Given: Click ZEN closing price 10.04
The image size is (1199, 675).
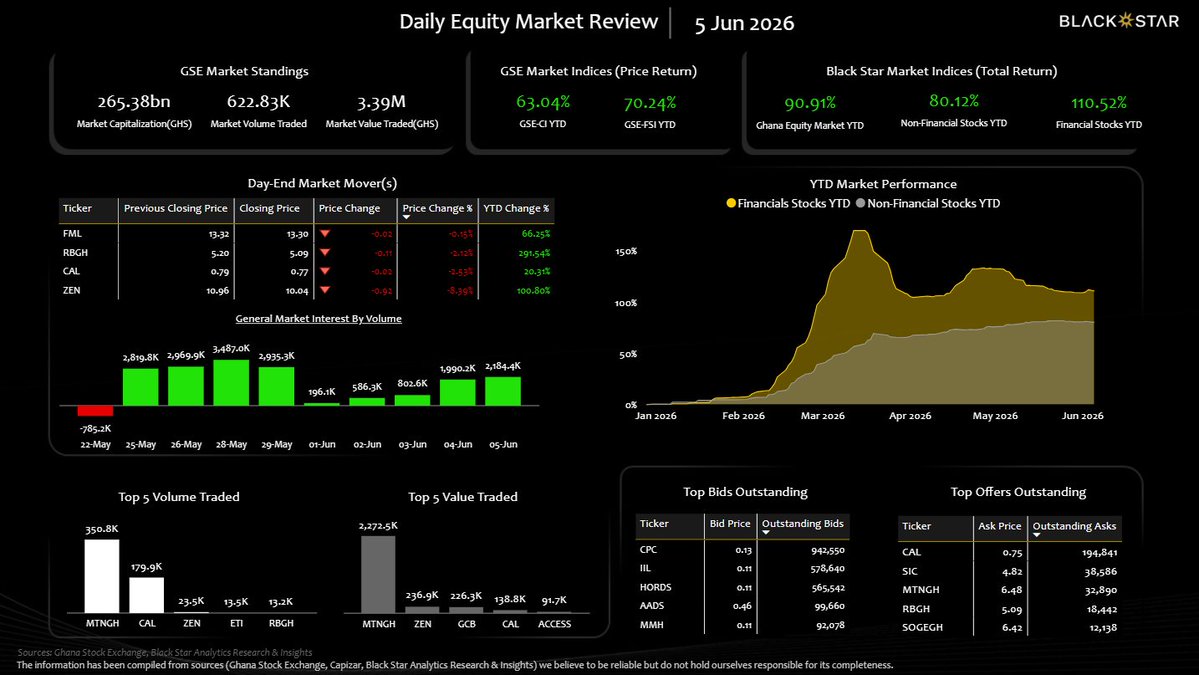Looking at the screenshot, I should (297, 290).
